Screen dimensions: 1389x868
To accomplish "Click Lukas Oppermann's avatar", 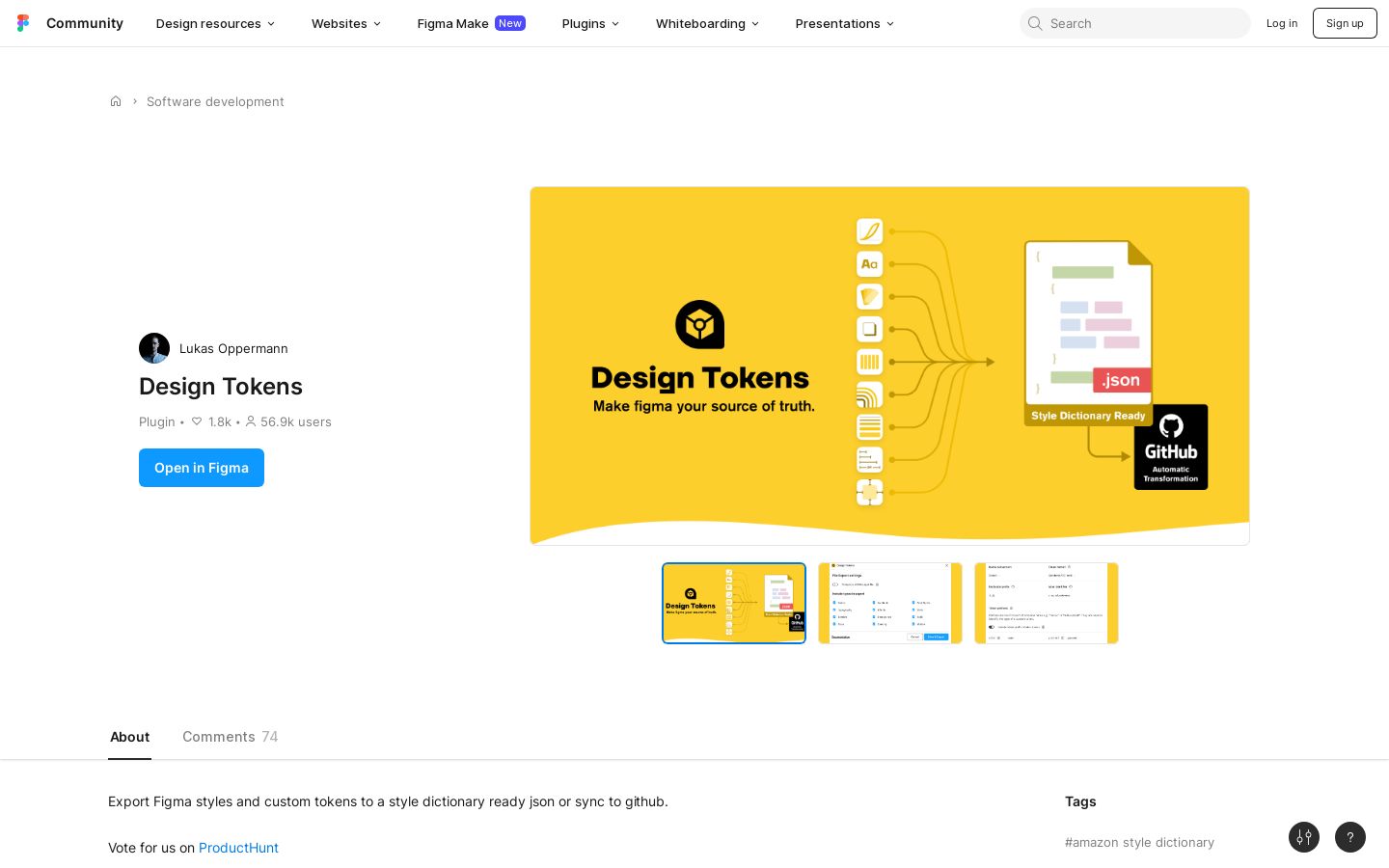I will (154, 348).
